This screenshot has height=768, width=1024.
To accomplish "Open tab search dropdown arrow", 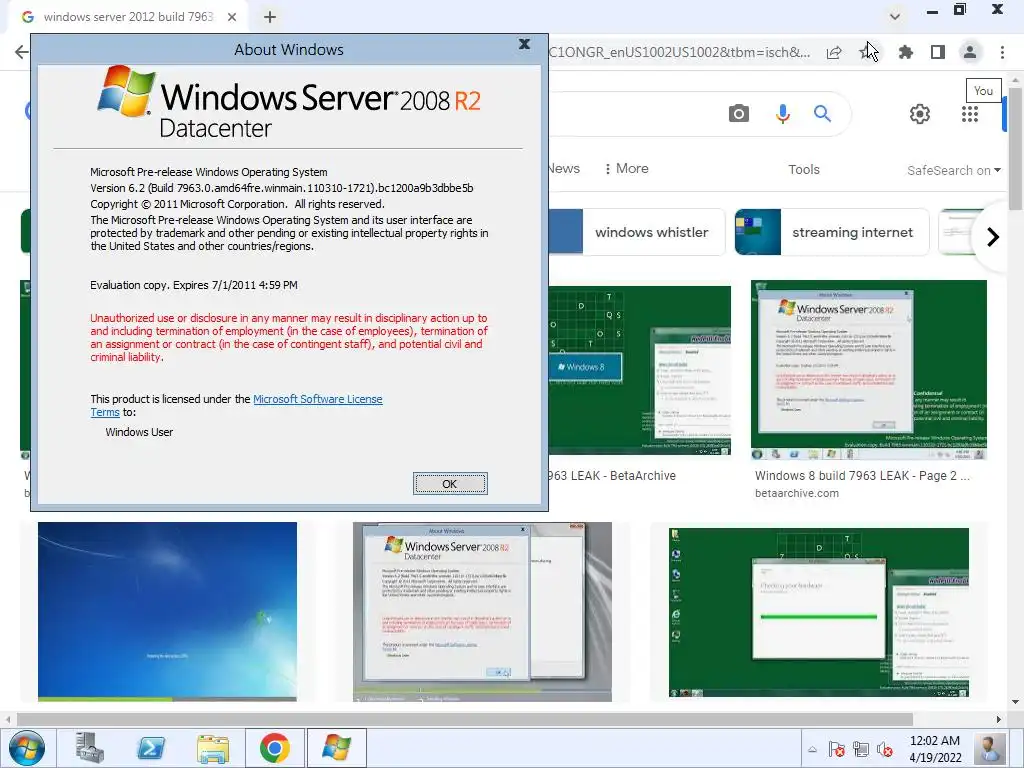I will click(x=895, y=16).
